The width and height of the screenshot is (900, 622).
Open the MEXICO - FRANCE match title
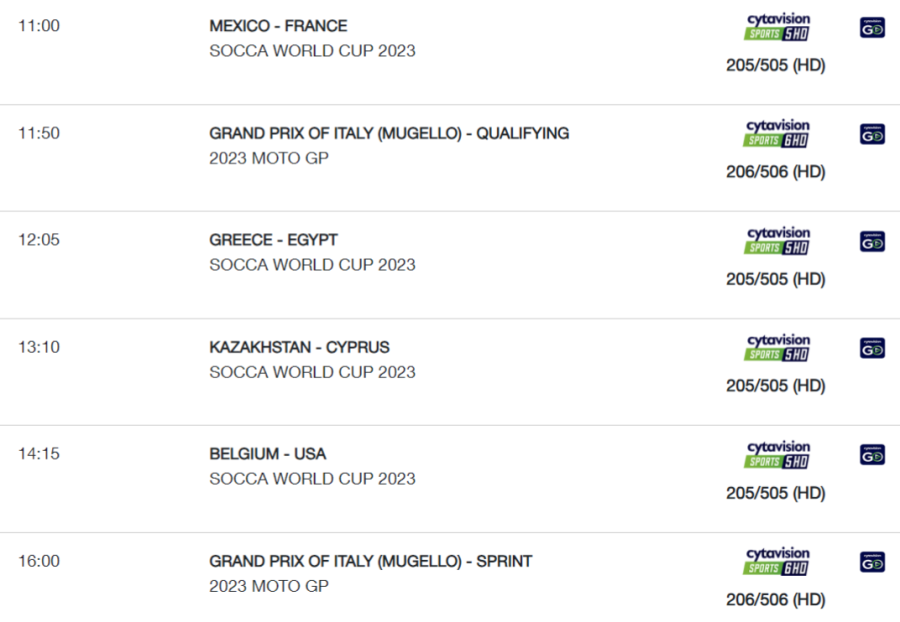[278, 26]
